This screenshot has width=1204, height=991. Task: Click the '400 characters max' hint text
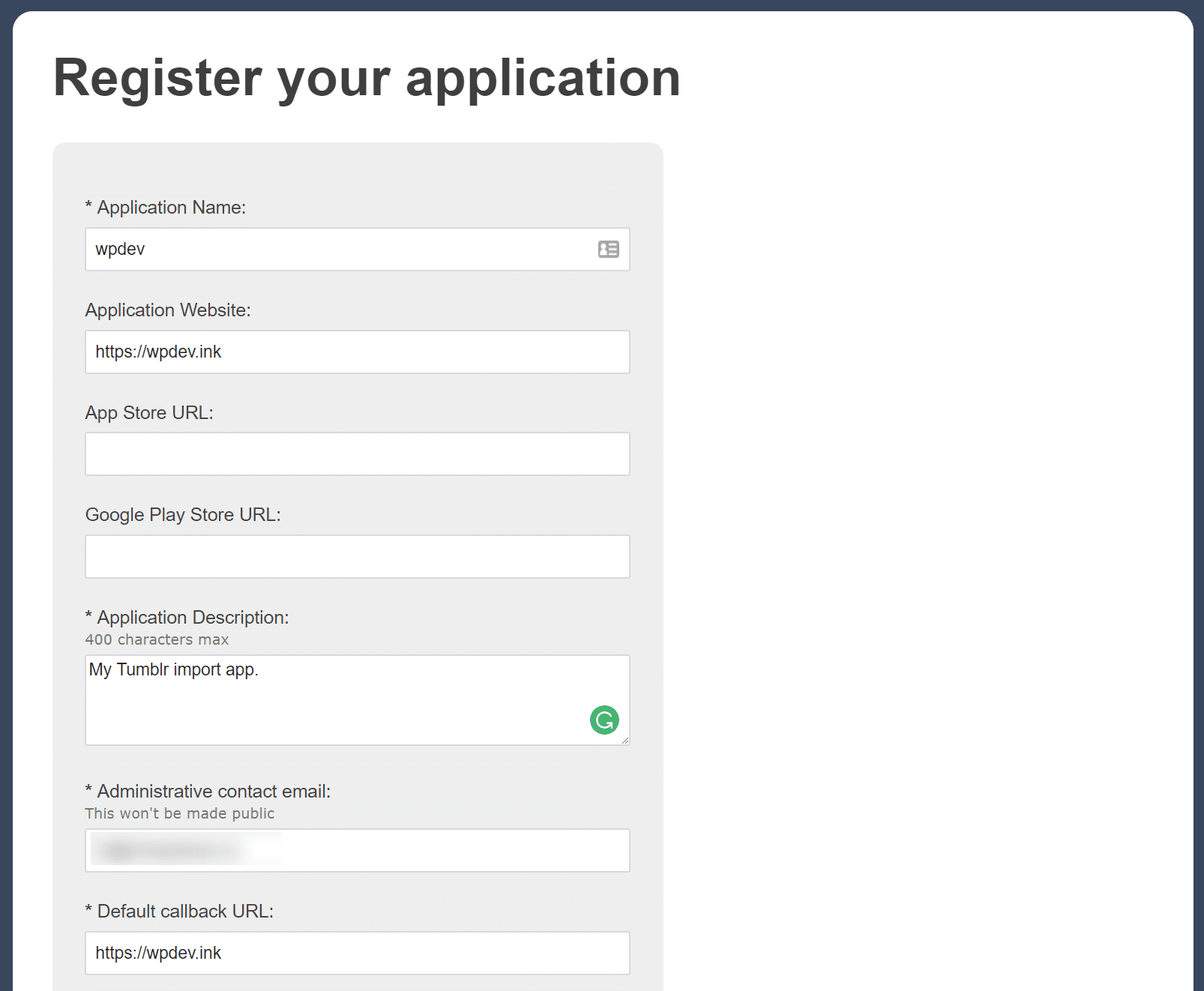157,639
